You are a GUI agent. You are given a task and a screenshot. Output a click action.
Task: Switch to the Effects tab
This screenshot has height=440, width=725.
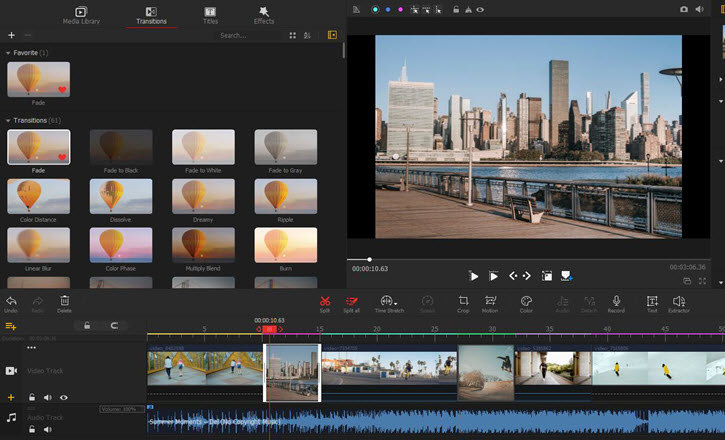pos(264,14)
